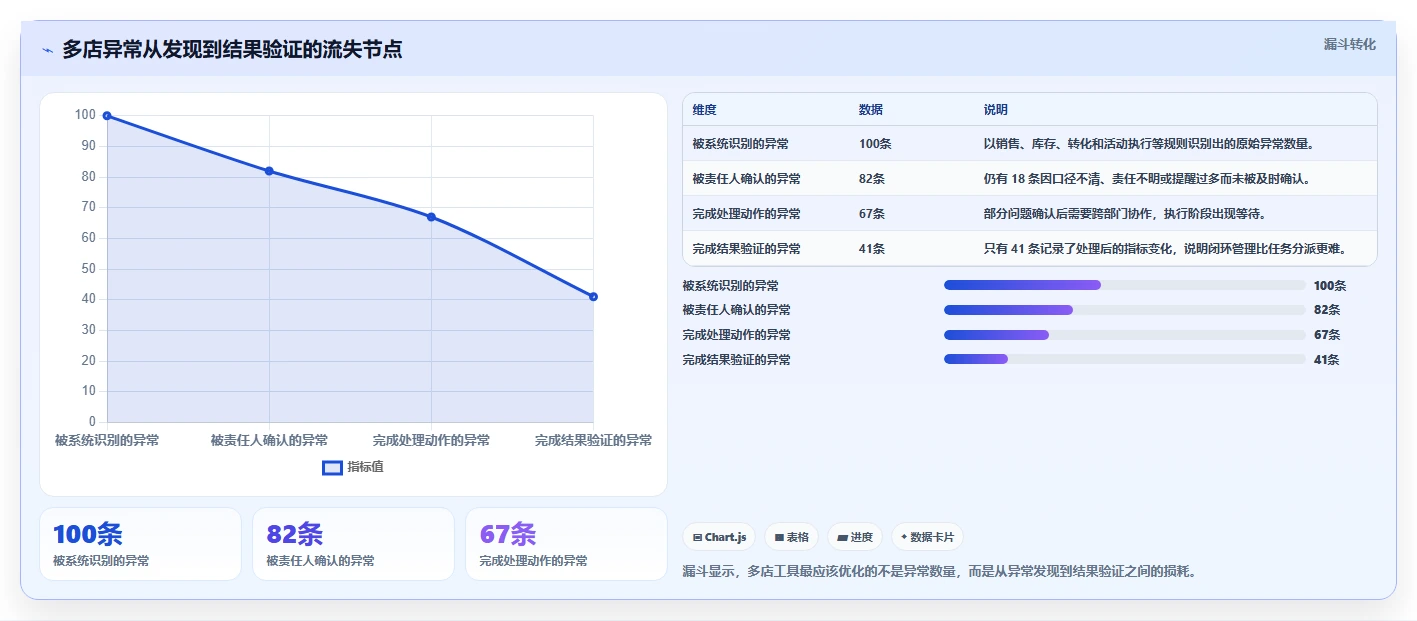
Task: Click the 说明 column header
Action: tap(995, 110)
